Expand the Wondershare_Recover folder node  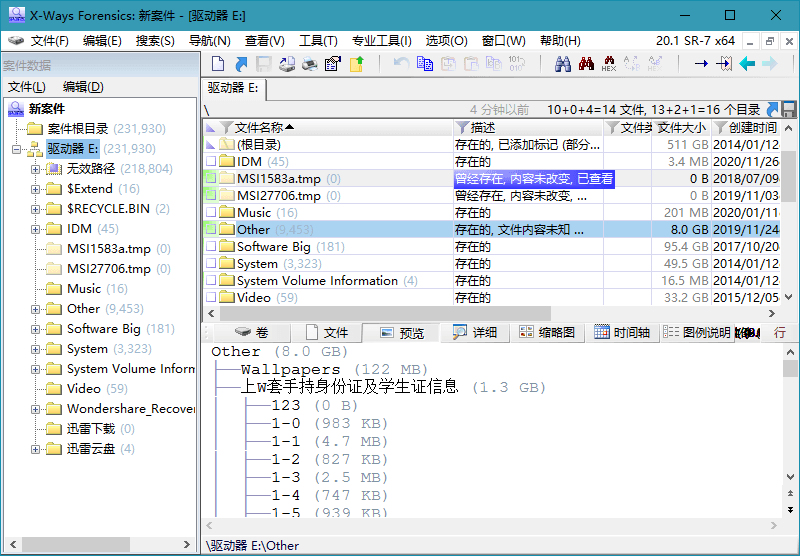35,409
